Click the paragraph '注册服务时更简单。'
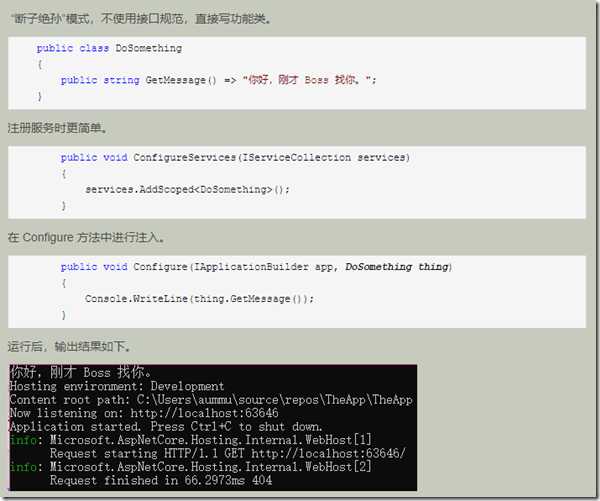Image resolution: width=600 pixels, height=501 pixels. click(x=57, y=128)
